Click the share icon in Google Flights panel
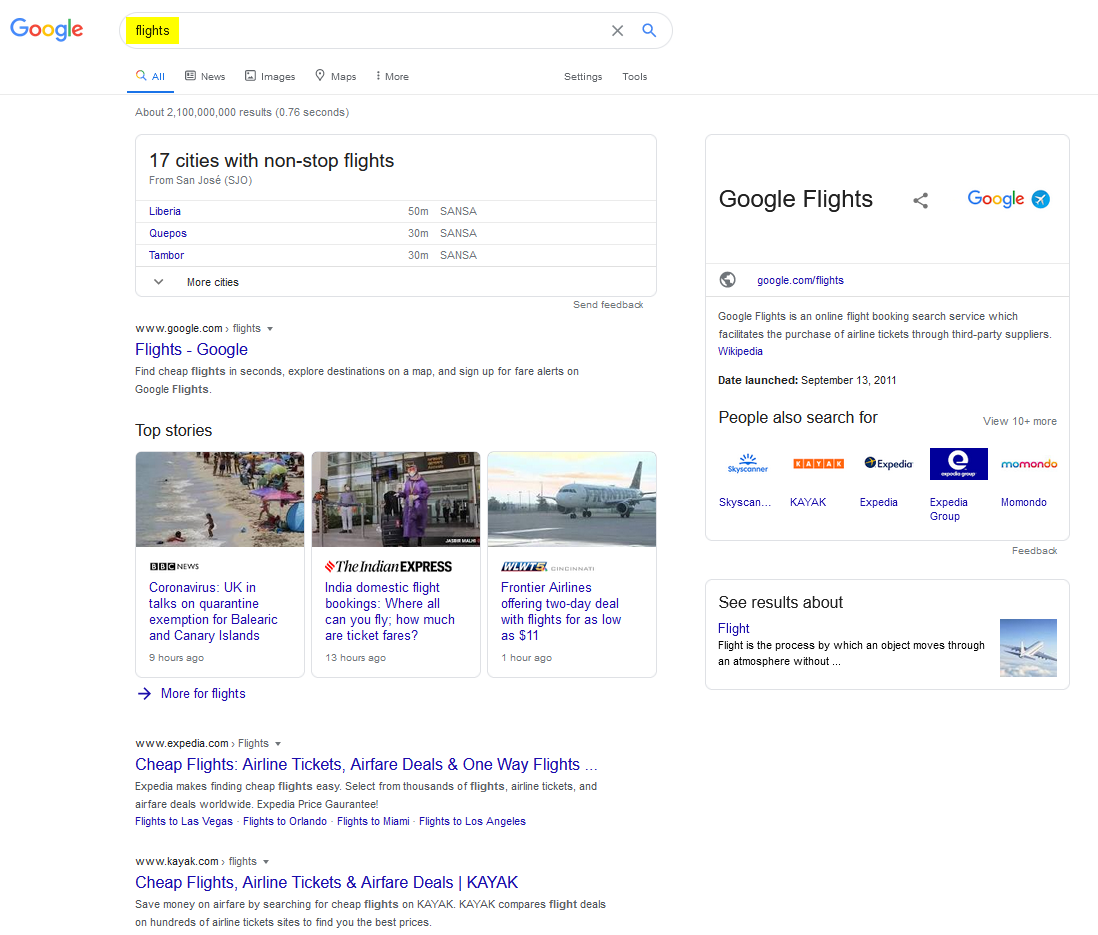 [921, 200]
